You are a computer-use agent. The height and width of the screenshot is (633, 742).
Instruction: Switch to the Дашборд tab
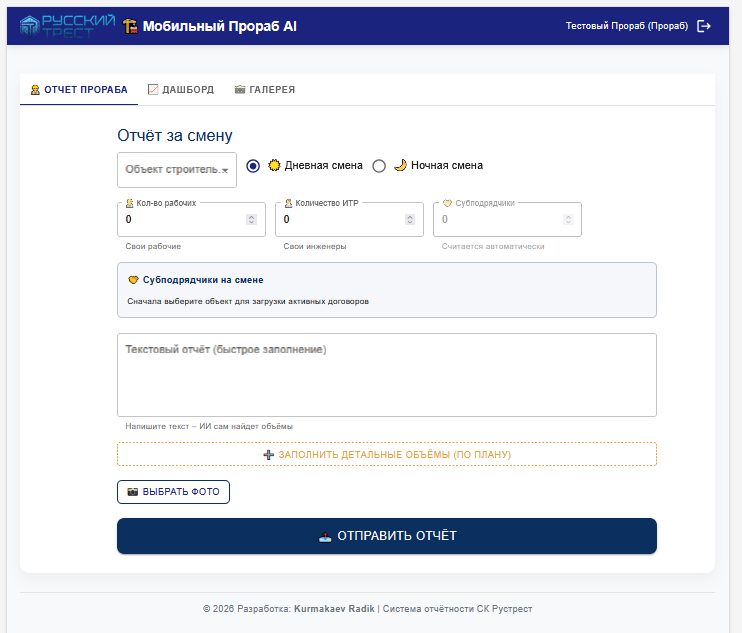click(x=181, y=89)
